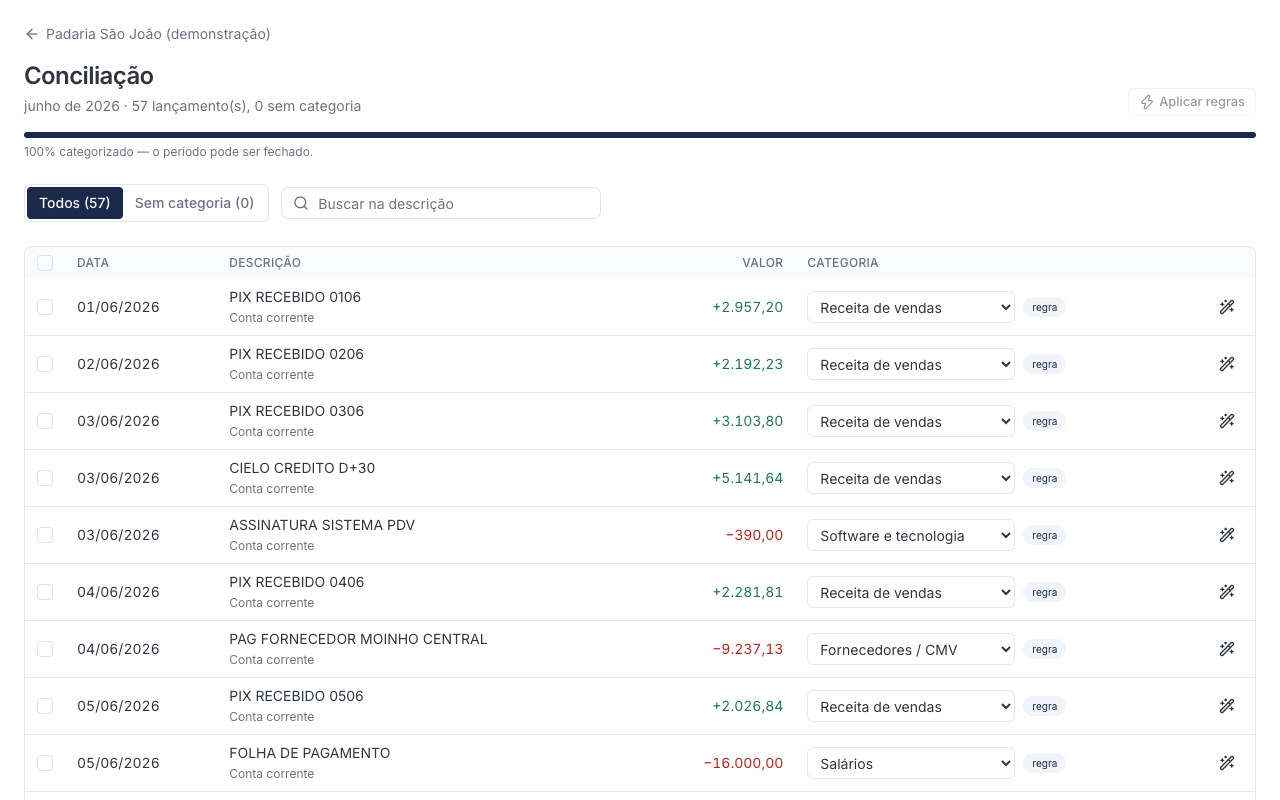Click the Buscar na descrição search field
This screenshot has height=800, width=1280.
tap(441, 203)
